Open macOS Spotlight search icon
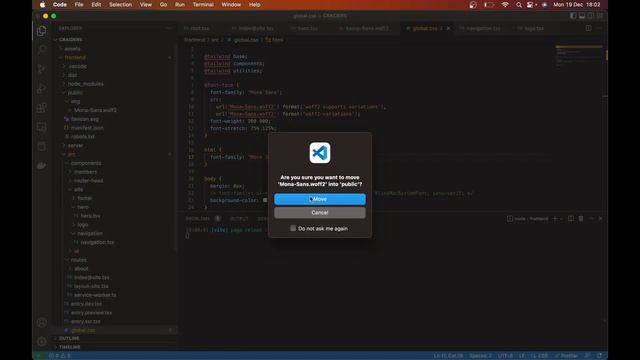The height and width of the screenshot is (360, 640). (518, 5)
